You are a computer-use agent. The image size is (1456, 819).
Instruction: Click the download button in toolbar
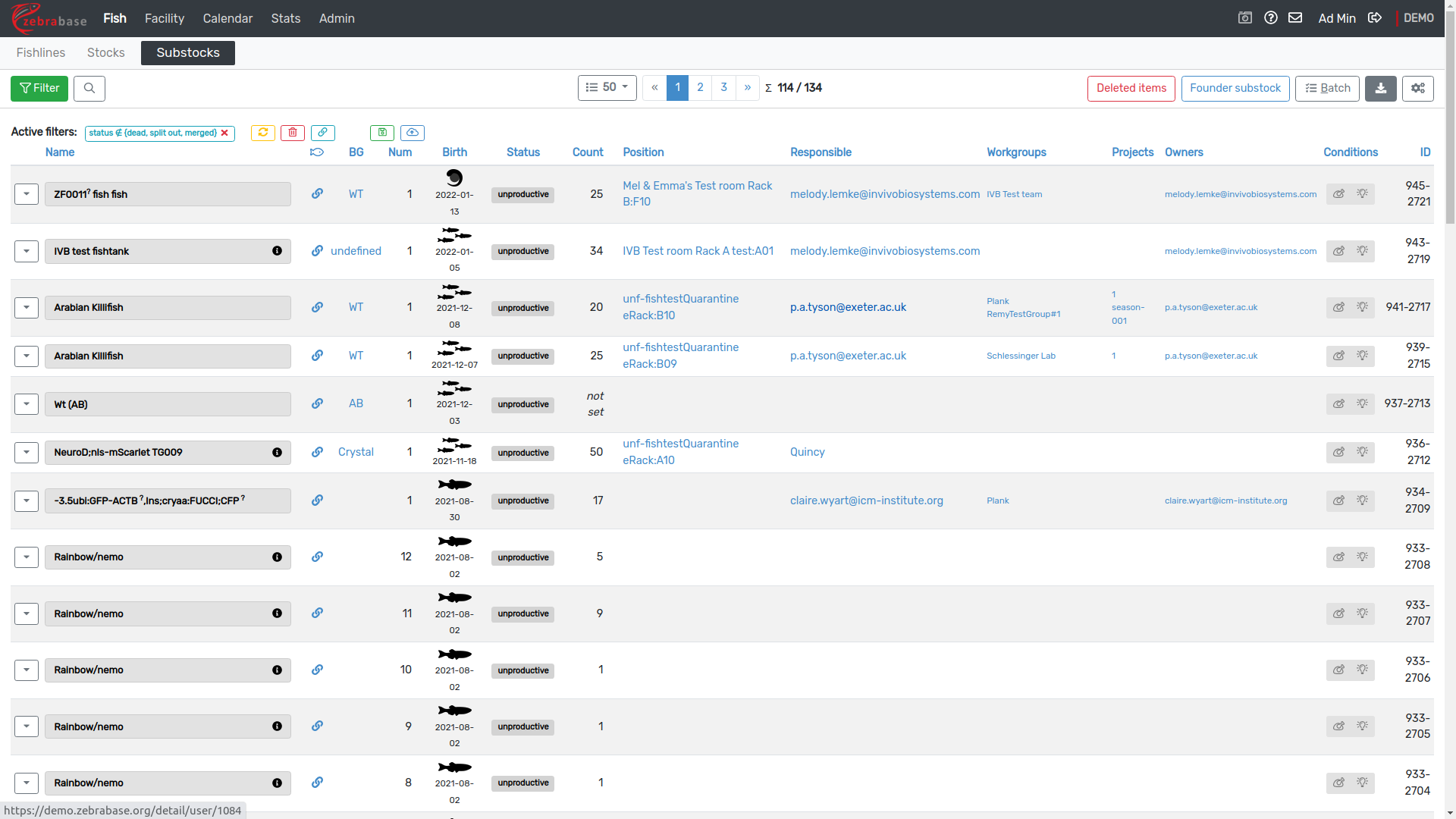click(x=1380, y=89)
